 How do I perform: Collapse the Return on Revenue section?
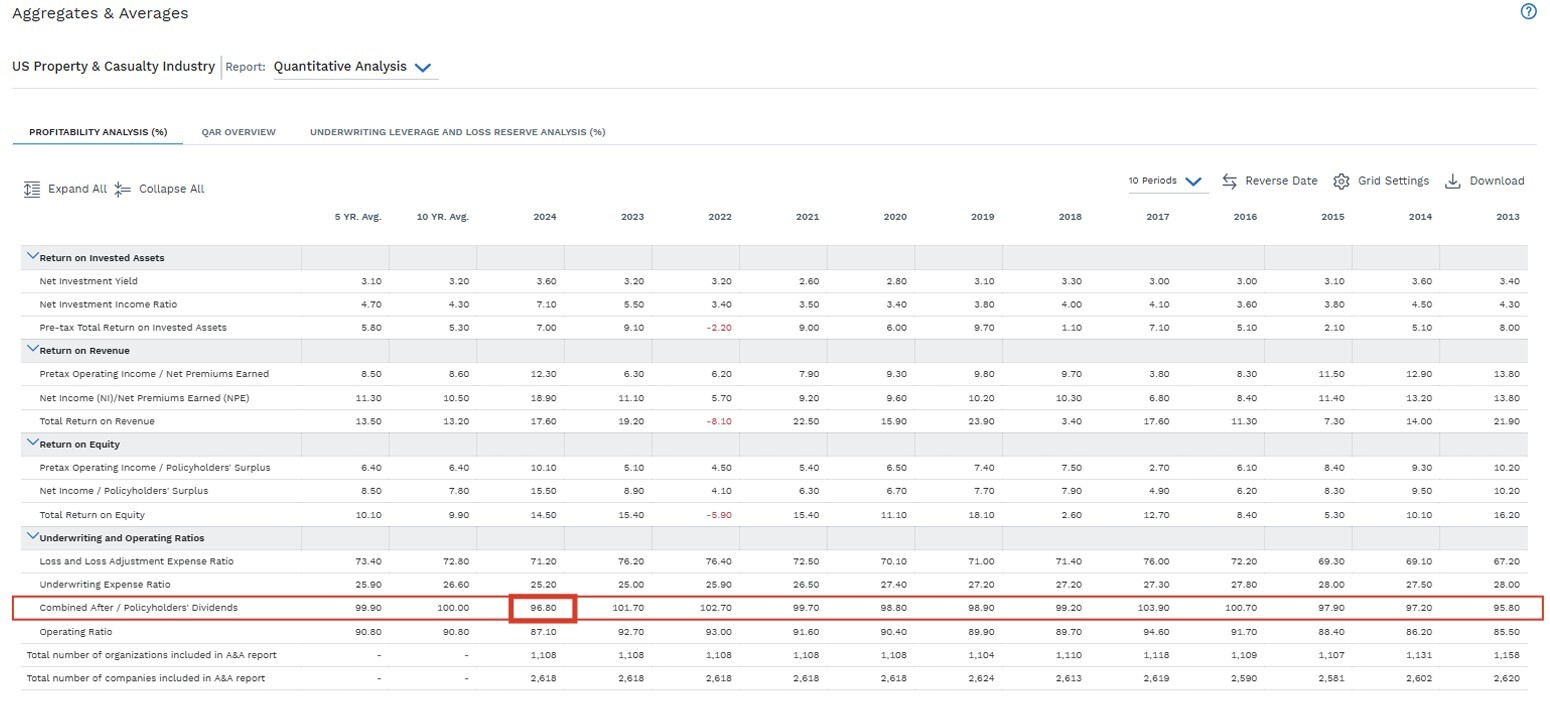(32, 350)
